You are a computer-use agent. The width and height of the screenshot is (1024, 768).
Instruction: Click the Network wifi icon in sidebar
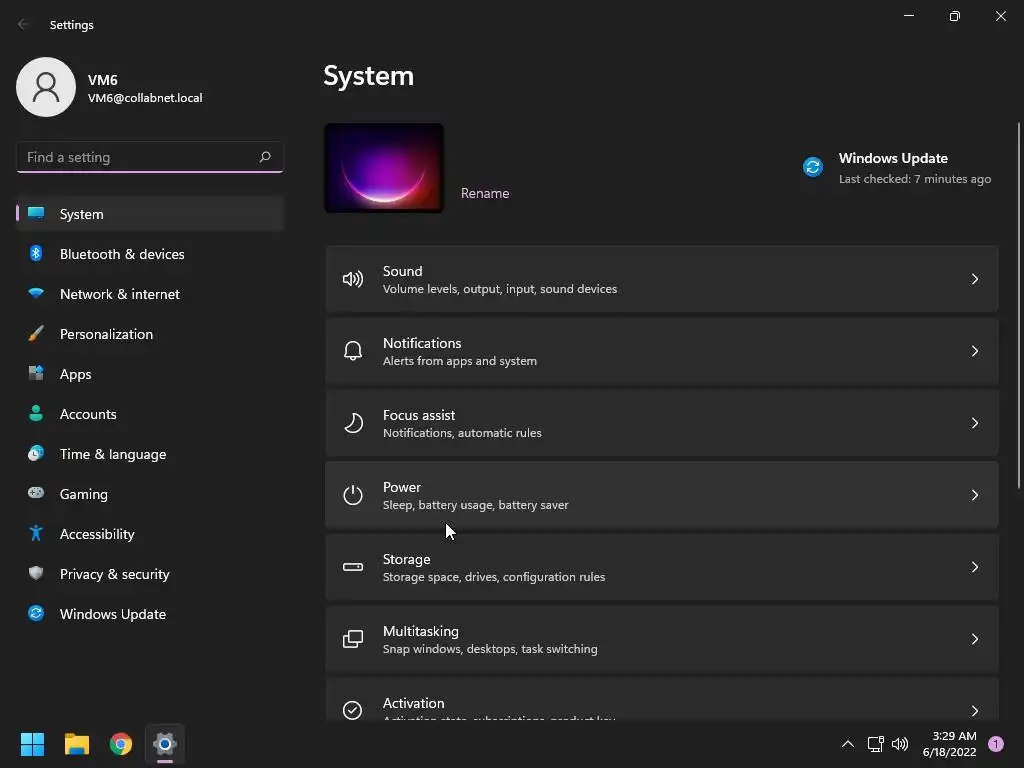(36, 293)
